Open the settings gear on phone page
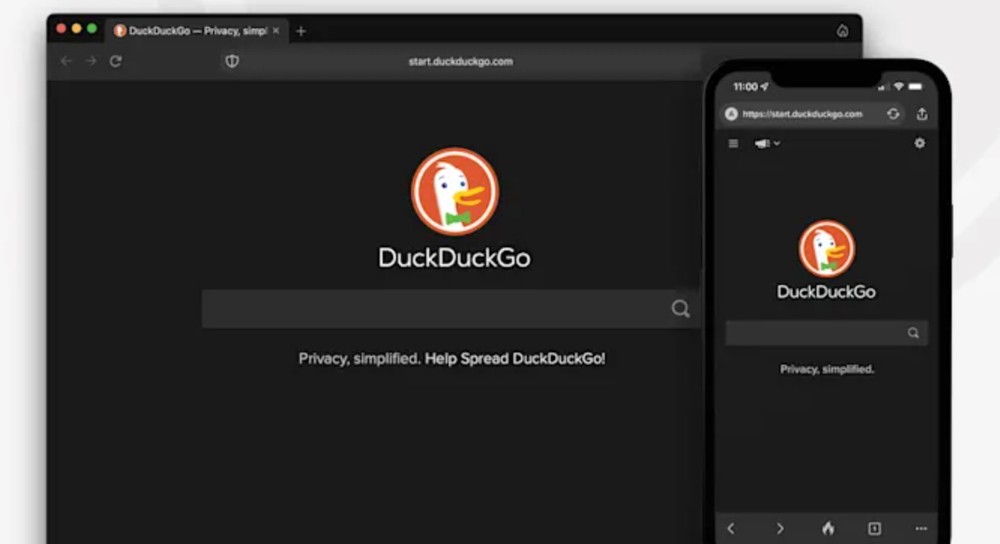Image resolution: width=1000 pixels, height=544 pixels. (920, 143)
